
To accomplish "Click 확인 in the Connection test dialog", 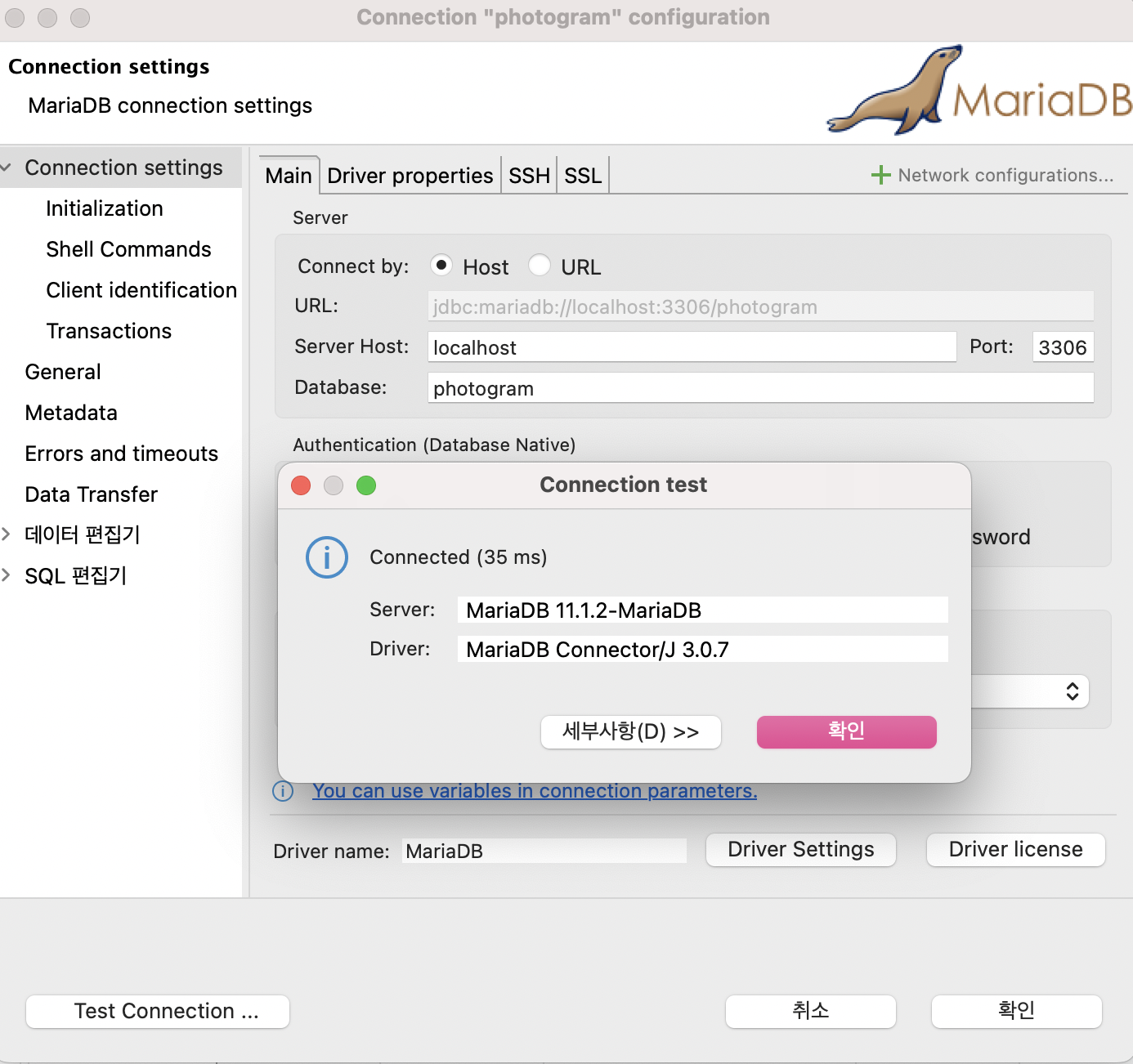I will [x=847, y=731].
